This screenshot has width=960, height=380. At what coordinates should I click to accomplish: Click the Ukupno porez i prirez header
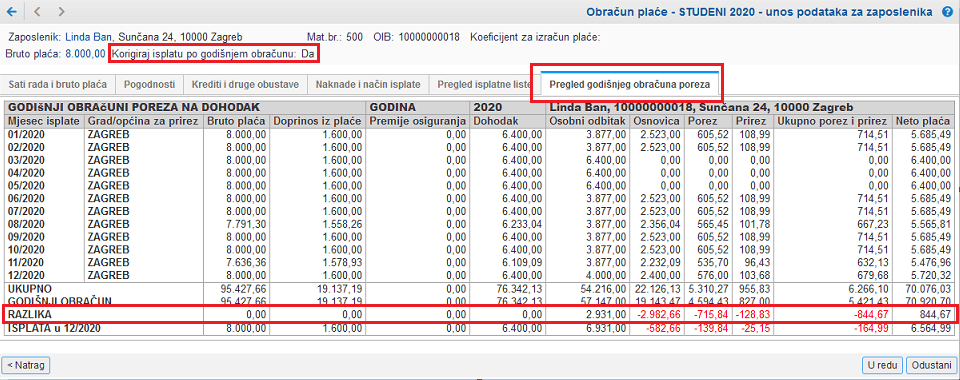(x=832, y=121)
